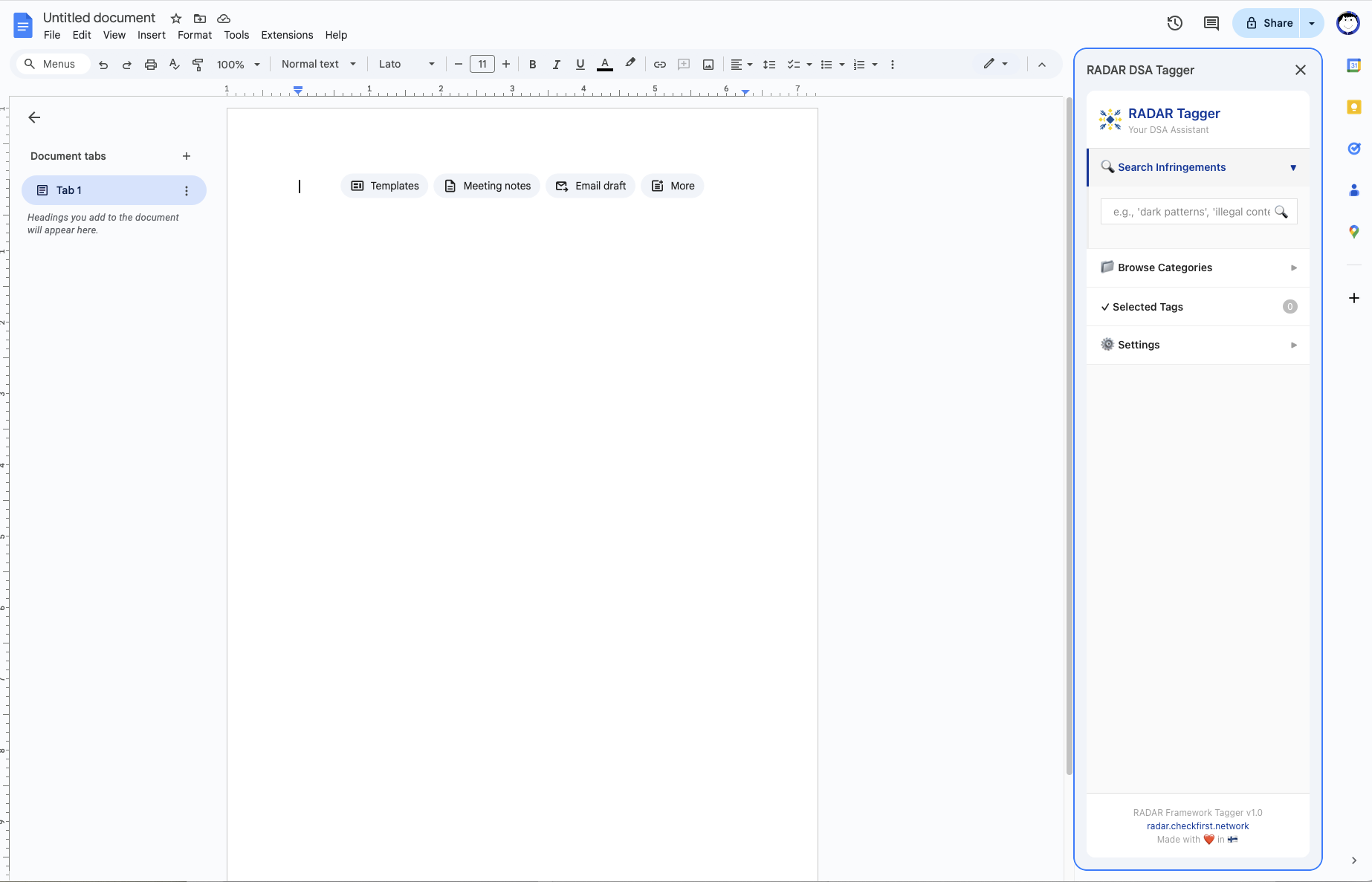Open line and paragraph spacing
This screenshot has height=882, width=1372.
(769, 65)
